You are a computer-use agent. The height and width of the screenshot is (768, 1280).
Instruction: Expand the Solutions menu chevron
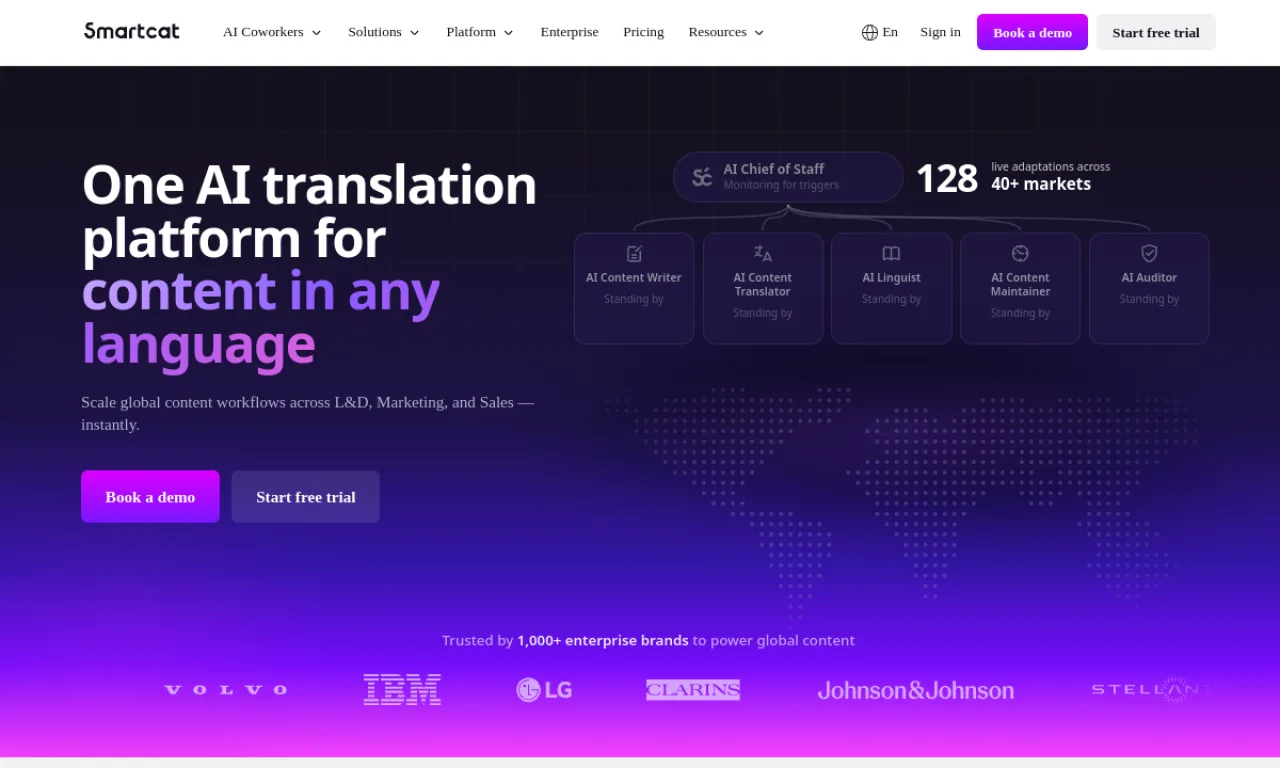click(414, 33)
